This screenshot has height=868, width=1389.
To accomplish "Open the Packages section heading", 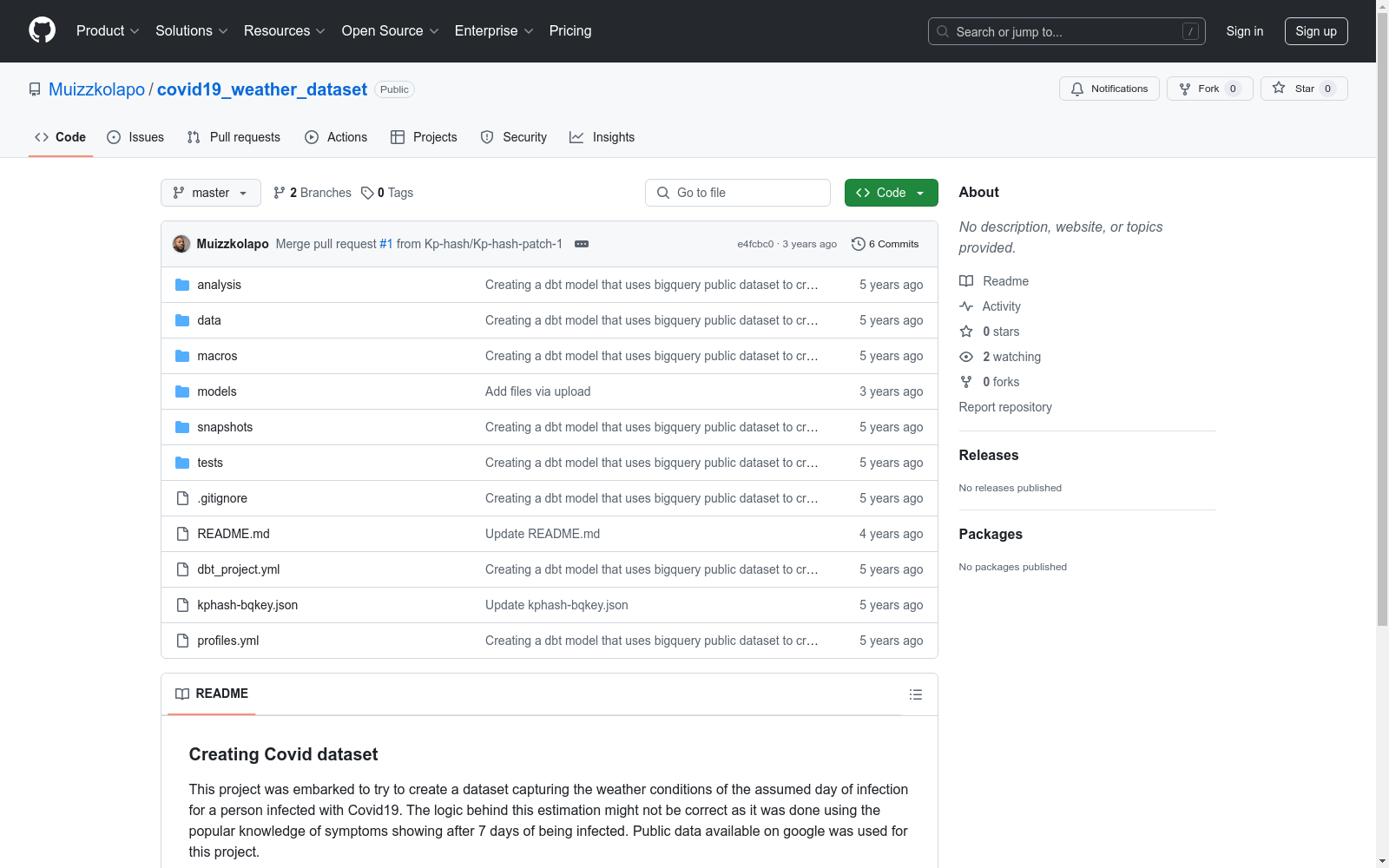I will (x=991, y=534).
